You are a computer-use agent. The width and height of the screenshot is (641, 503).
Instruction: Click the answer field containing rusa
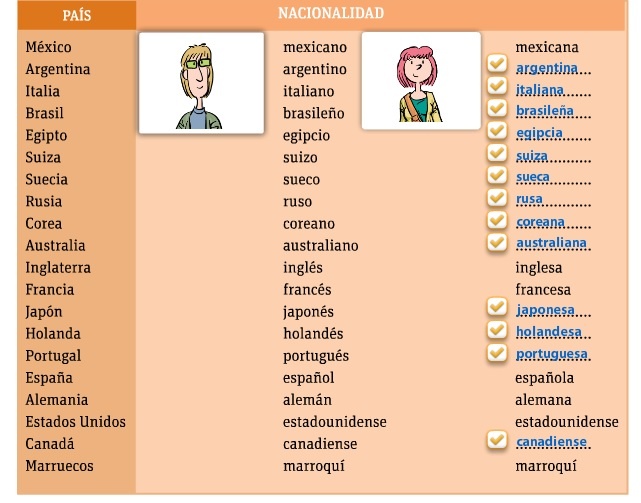(552, 200)
